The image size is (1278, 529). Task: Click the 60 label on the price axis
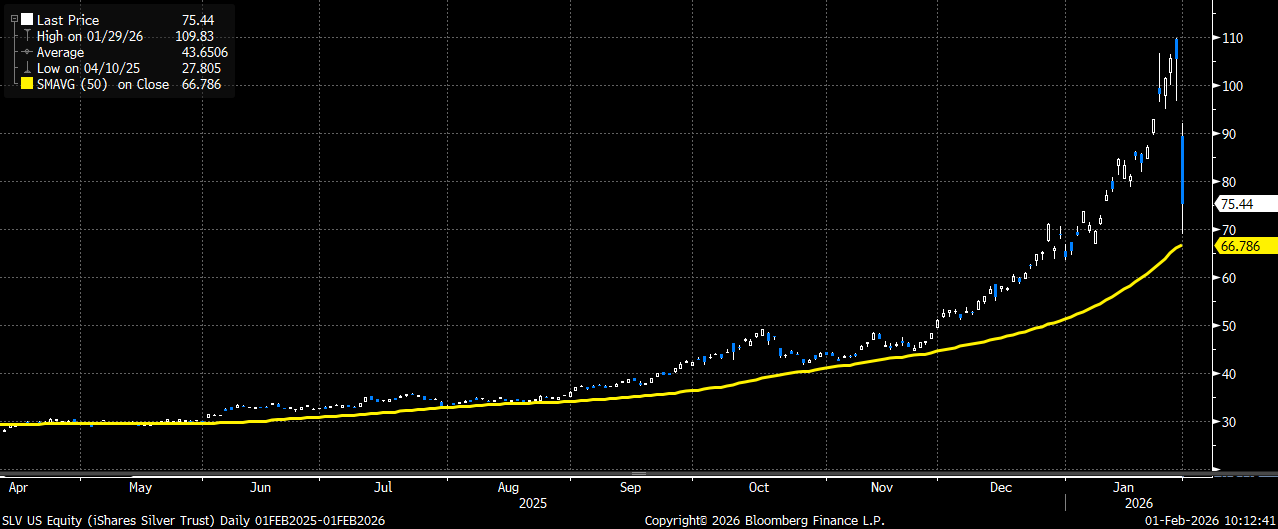tap(1228, 278)
